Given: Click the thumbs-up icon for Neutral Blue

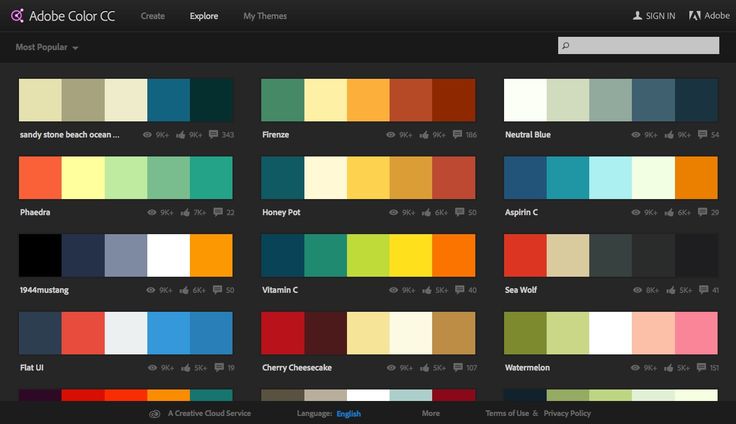Looking at the screenshot, I should pyautogui.click(x=669, y=135).
